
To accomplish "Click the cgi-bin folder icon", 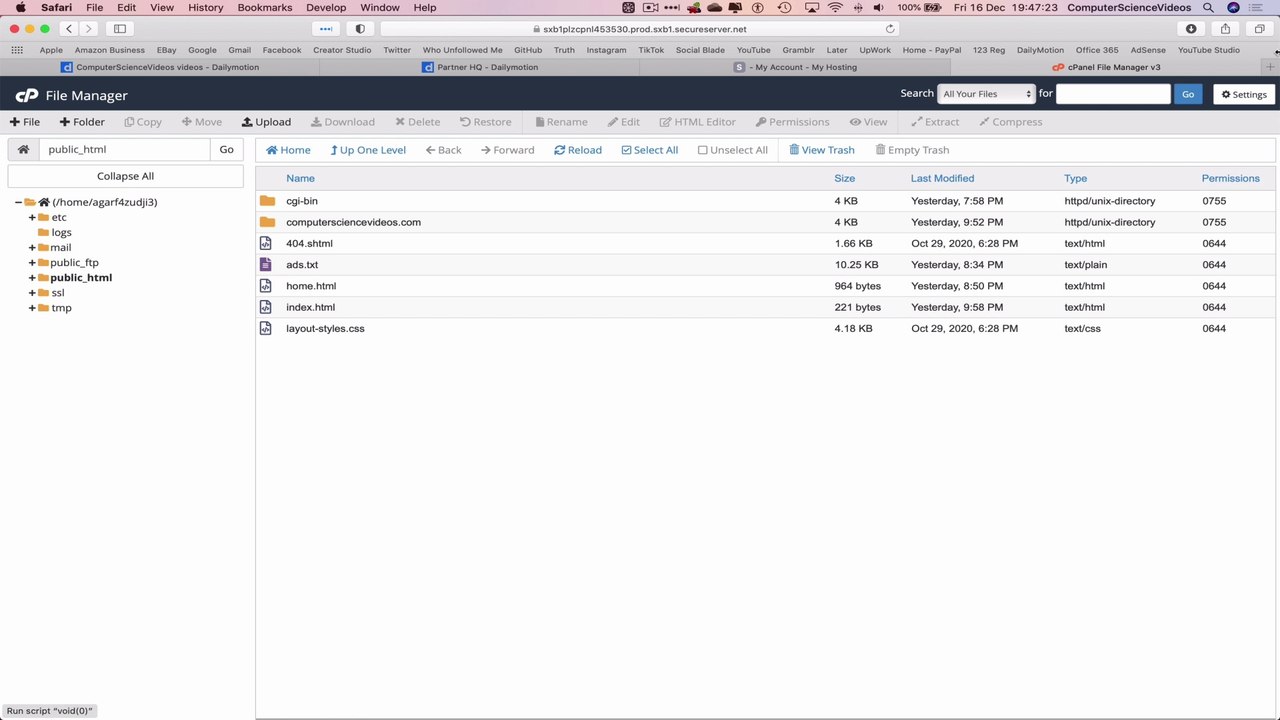I will pos(267,201).
